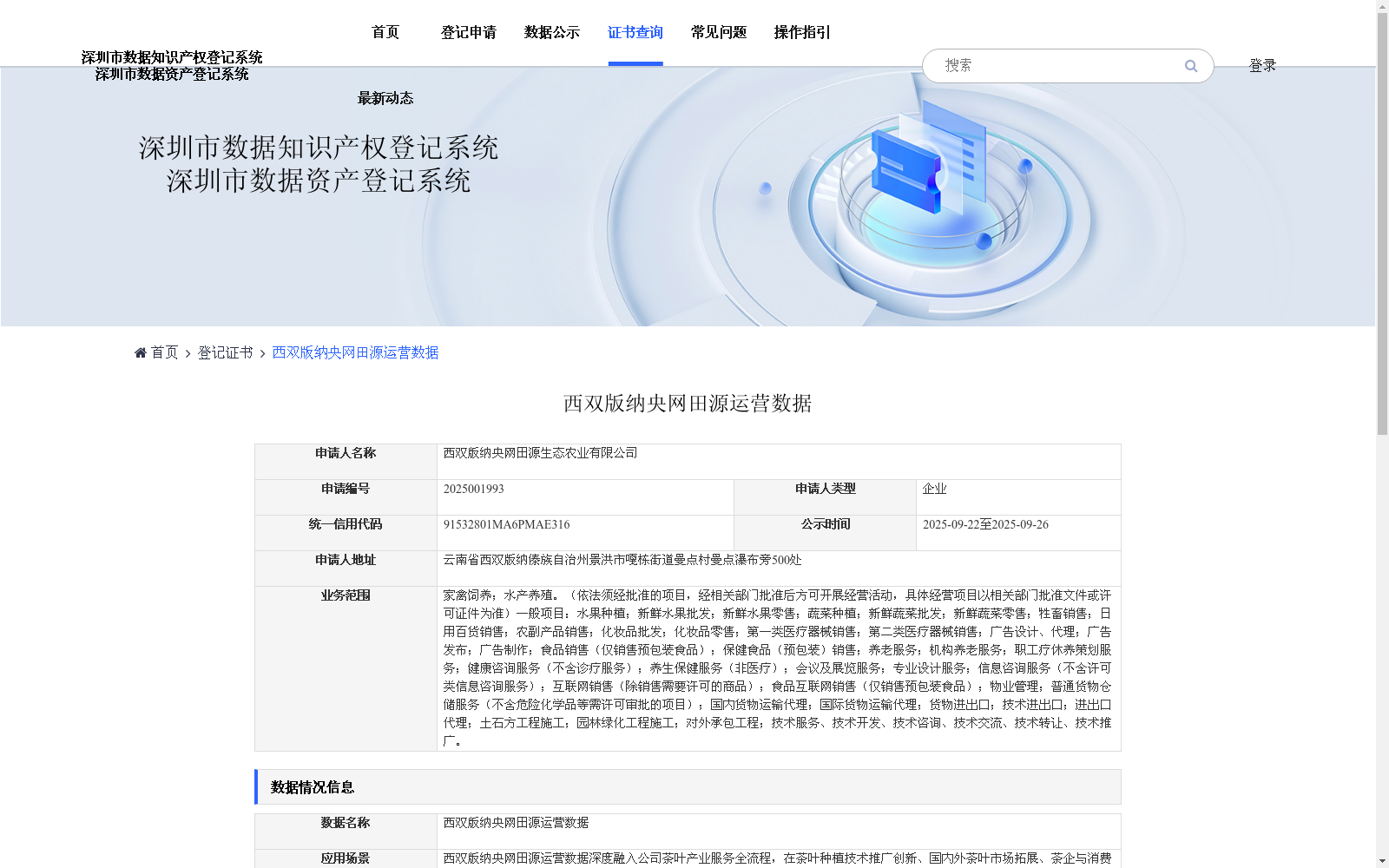Click the 应用场景 label cell

tap(346, 858)
